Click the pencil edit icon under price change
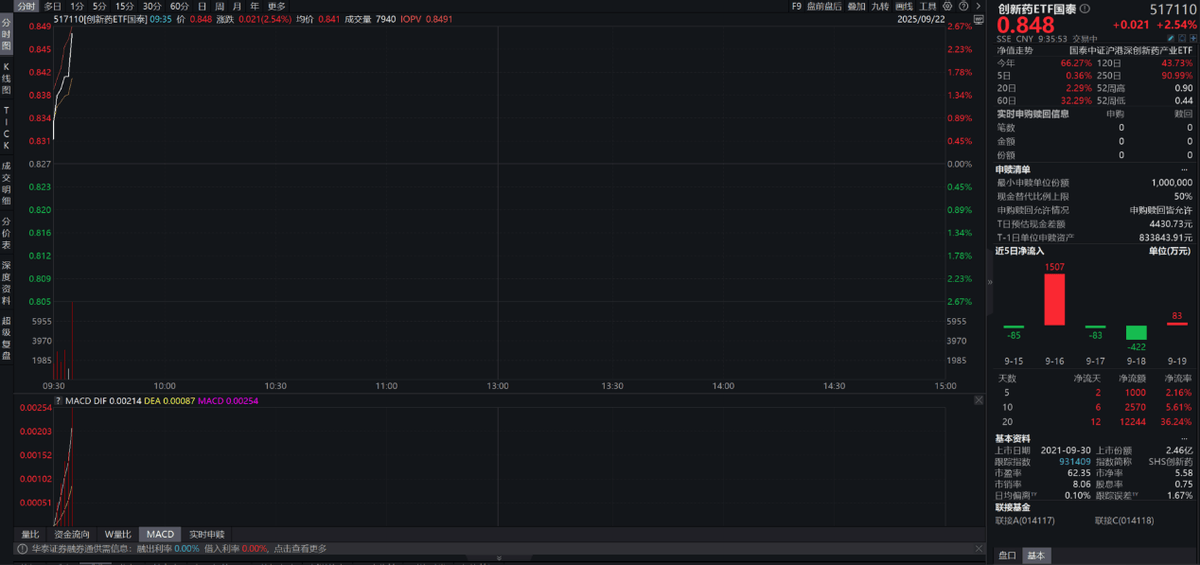 click(x=1170, y=38)
